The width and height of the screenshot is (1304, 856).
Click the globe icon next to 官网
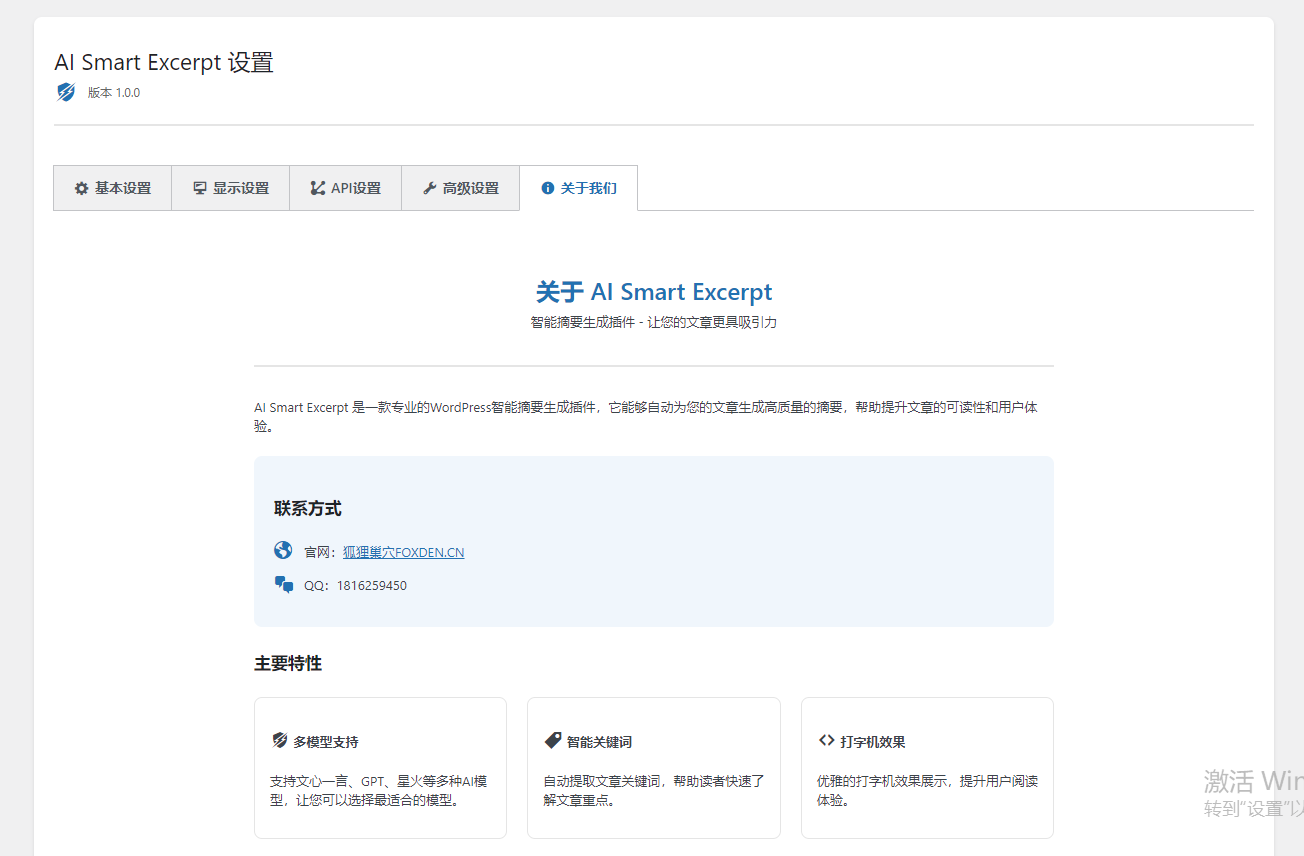pyautogui.click(x=283, y=550)
